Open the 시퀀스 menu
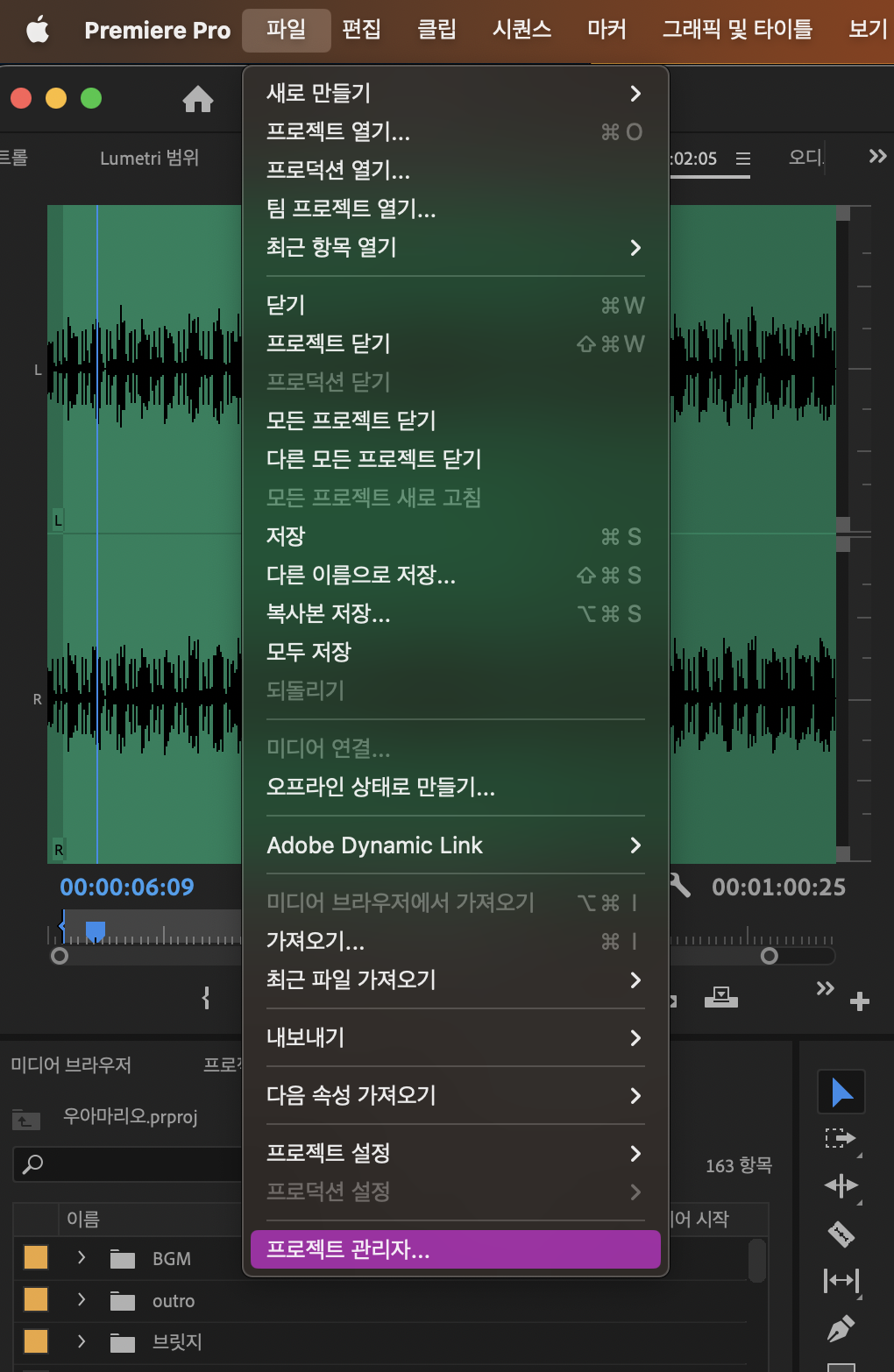 click(x=522, y=30)
